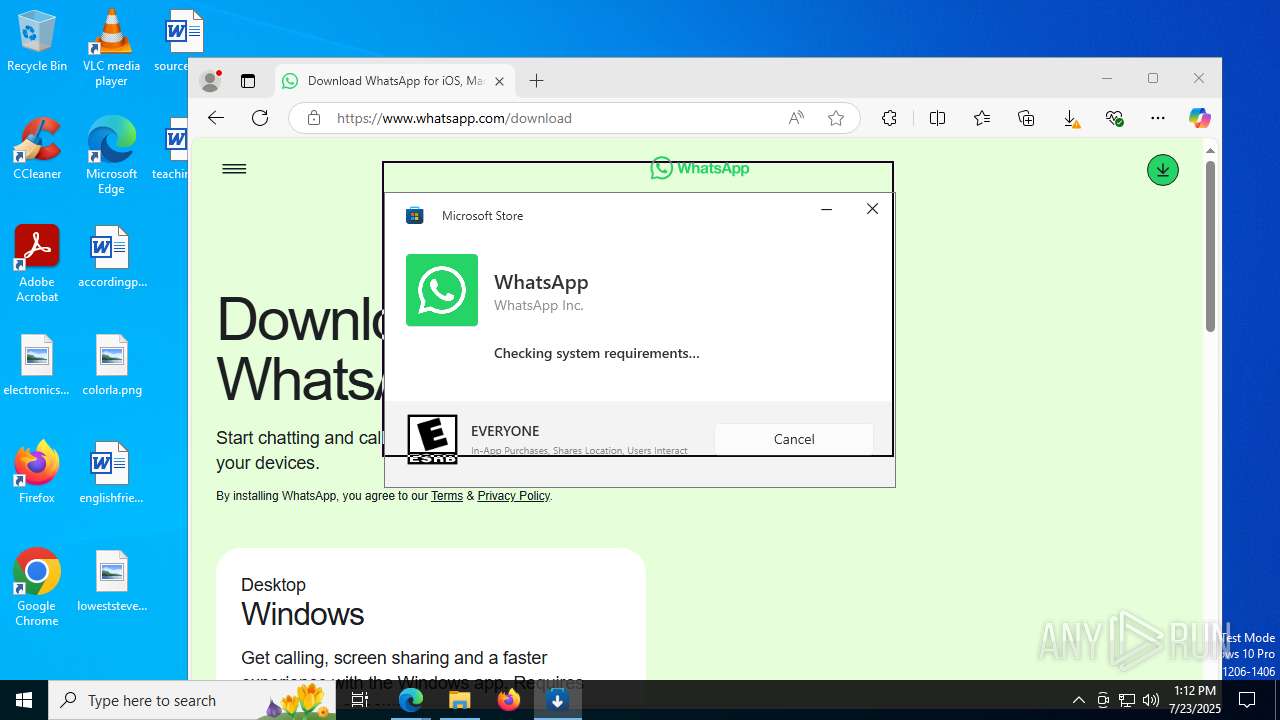Click the taskbar search box

[x=192, y=700]
